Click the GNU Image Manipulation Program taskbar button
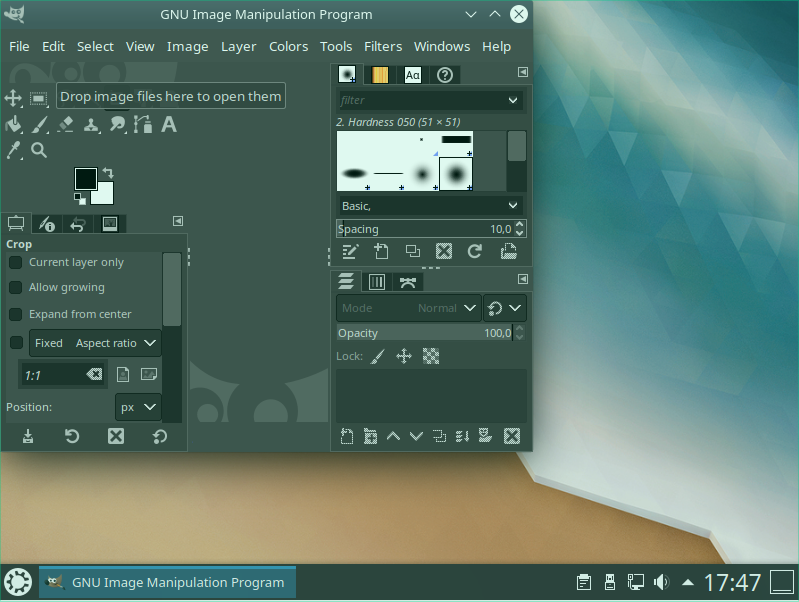The image size is (799, 602). pyautogui.click(x=168, y=582)
